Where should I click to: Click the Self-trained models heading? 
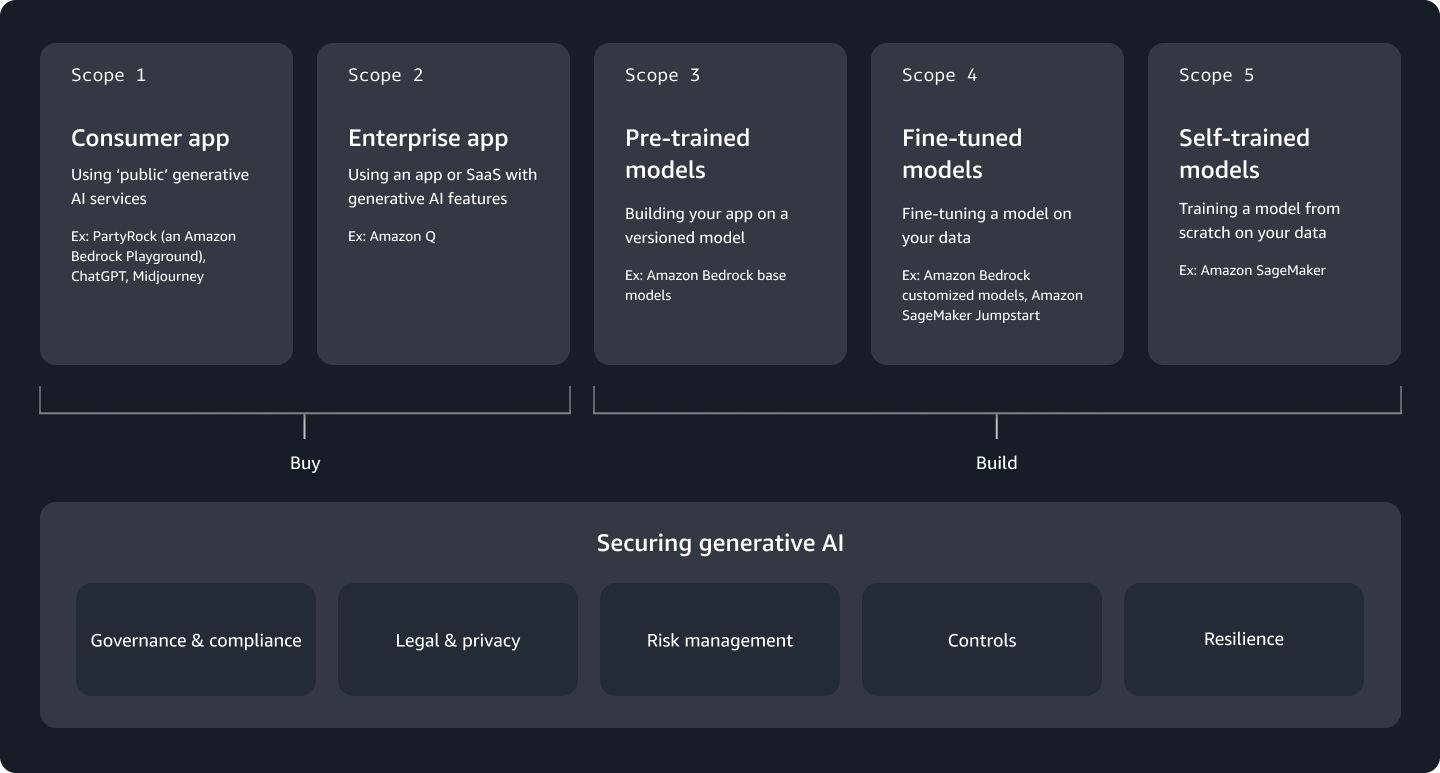[1244, 153]
